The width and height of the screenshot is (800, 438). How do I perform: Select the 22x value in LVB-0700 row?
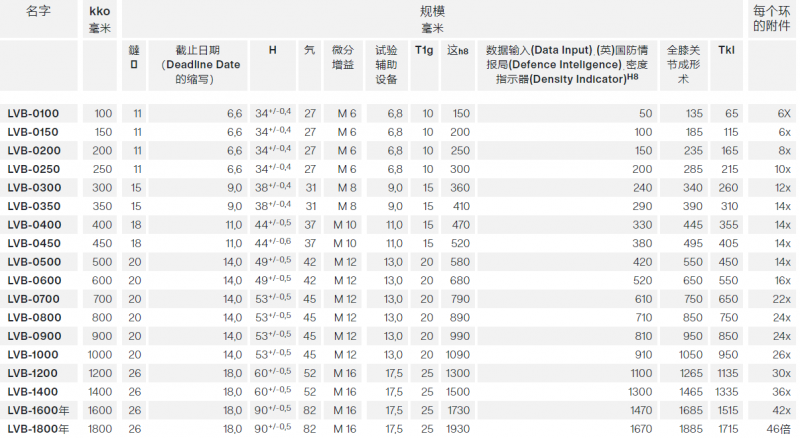pos(781,299)
